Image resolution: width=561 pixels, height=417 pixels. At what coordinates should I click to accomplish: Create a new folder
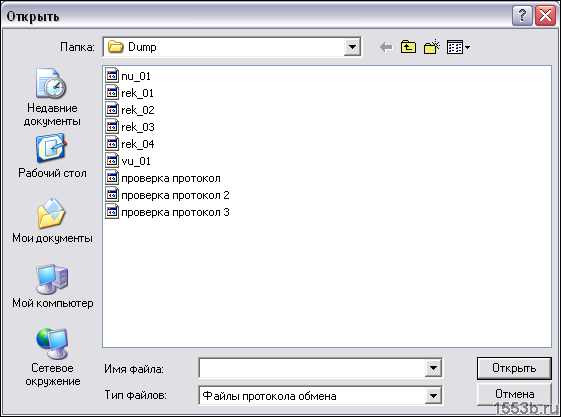[x=432, y=47]
